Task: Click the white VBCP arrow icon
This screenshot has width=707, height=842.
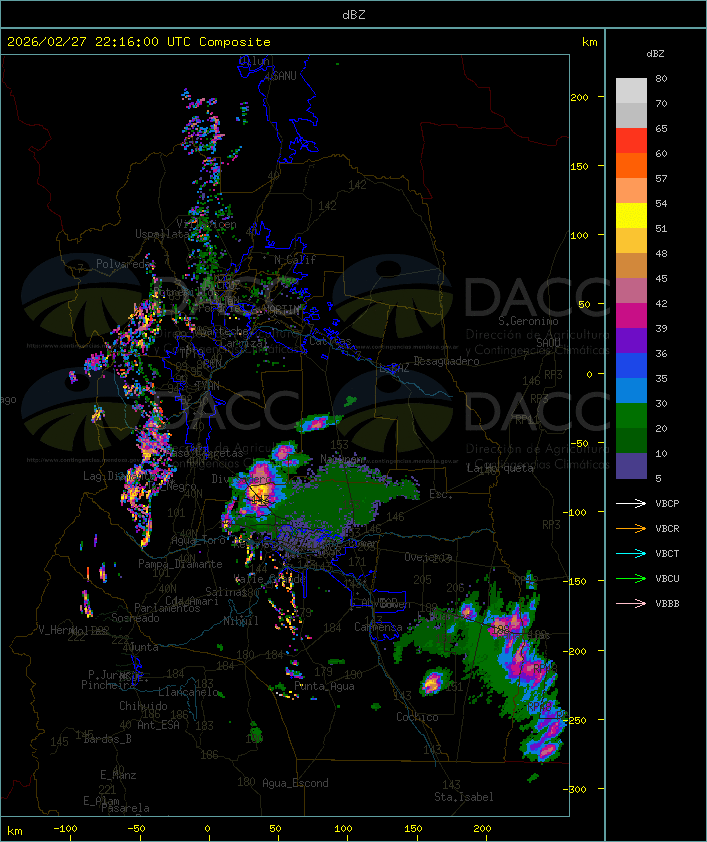Action: pyautogui.click(x=631, y=503)
